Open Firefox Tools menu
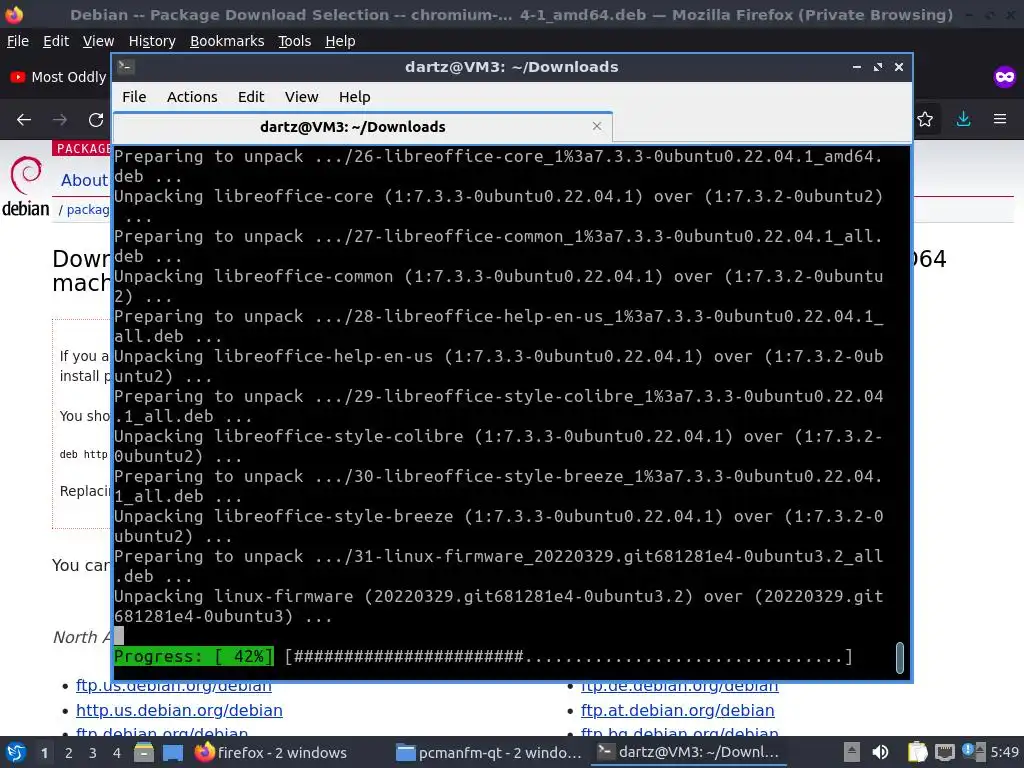This screenshot has height=768, width=1024. point(295,41)
